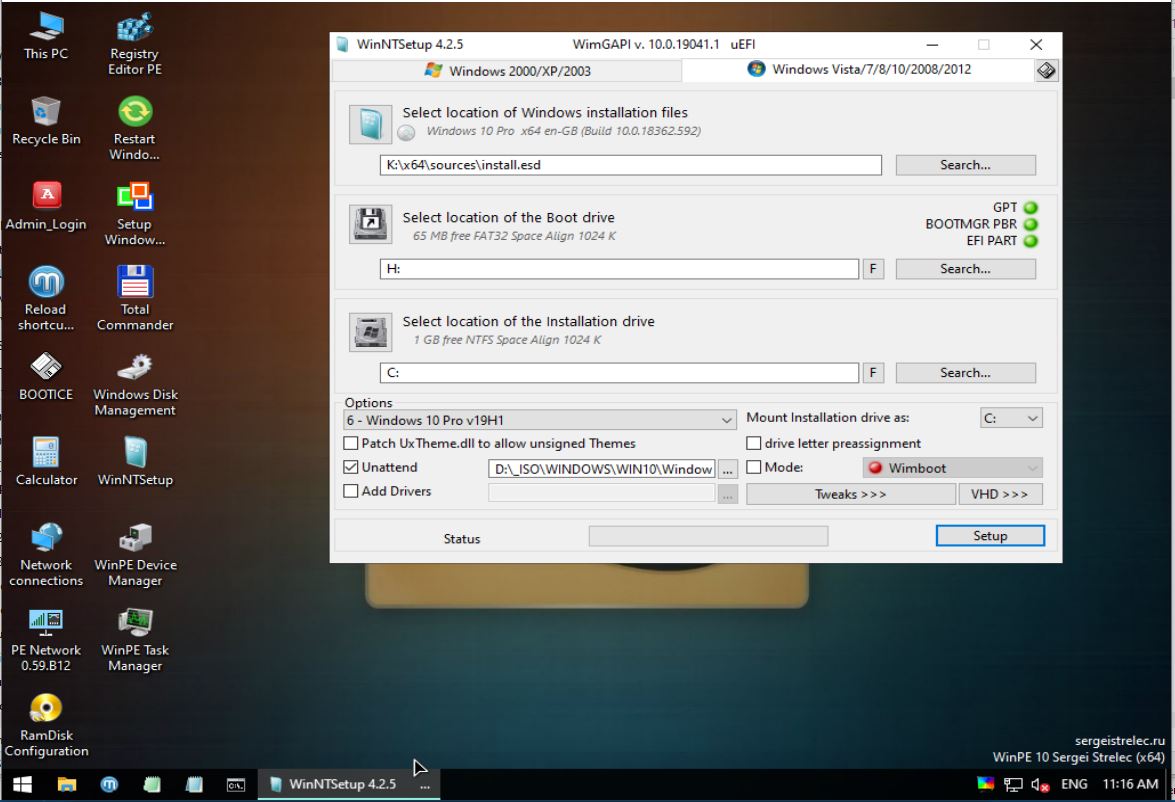Screen dimensions: 1175x802
Task: Expand the Wimboot mode dropdown
Action: [951, 467]
